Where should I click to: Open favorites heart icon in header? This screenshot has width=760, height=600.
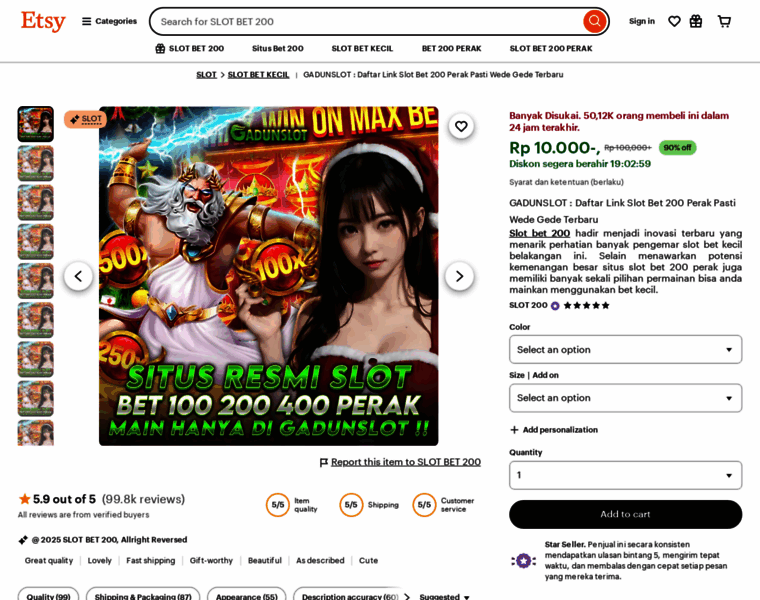point(674,21)
